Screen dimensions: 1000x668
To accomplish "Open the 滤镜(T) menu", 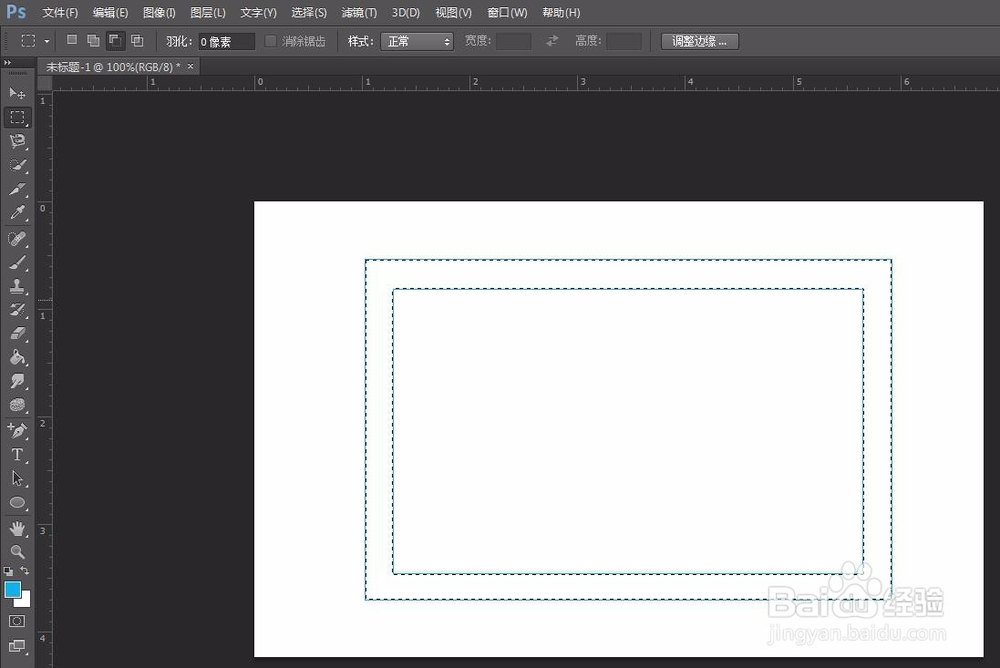I will pos(359,13).
